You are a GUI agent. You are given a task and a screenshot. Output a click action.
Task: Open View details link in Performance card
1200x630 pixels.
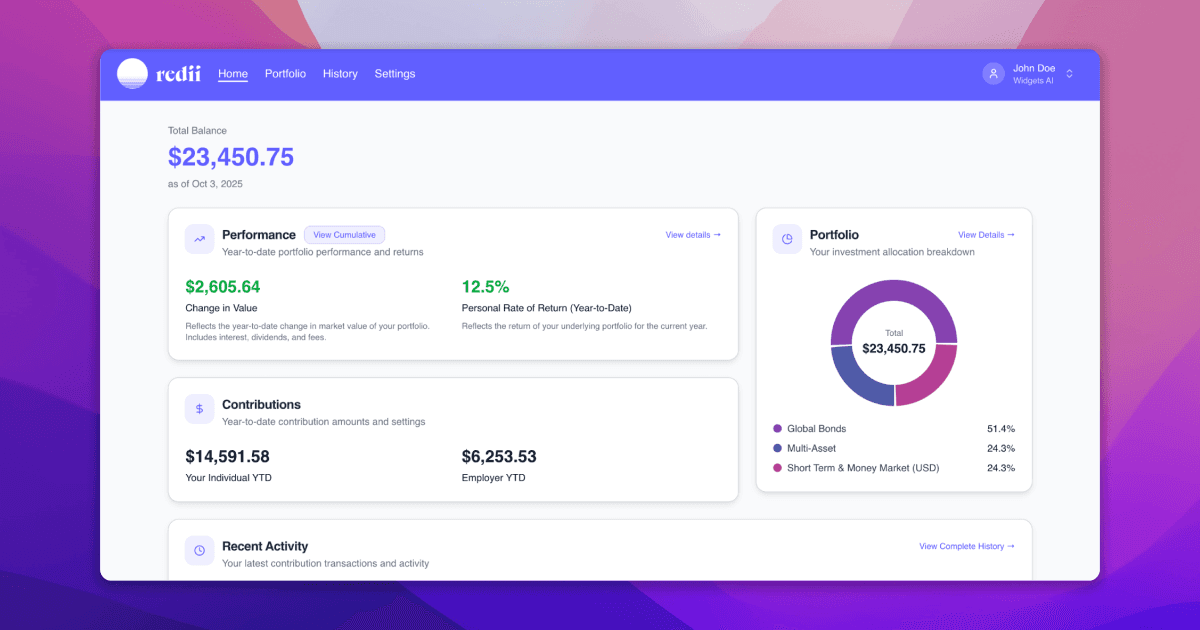click(693, 235)
